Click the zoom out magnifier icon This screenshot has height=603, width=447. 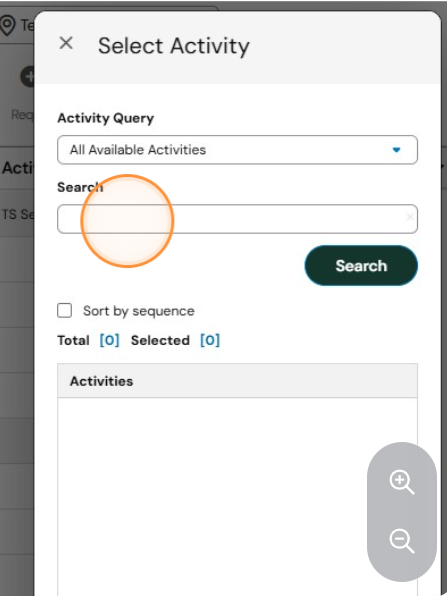pos(402,541)
